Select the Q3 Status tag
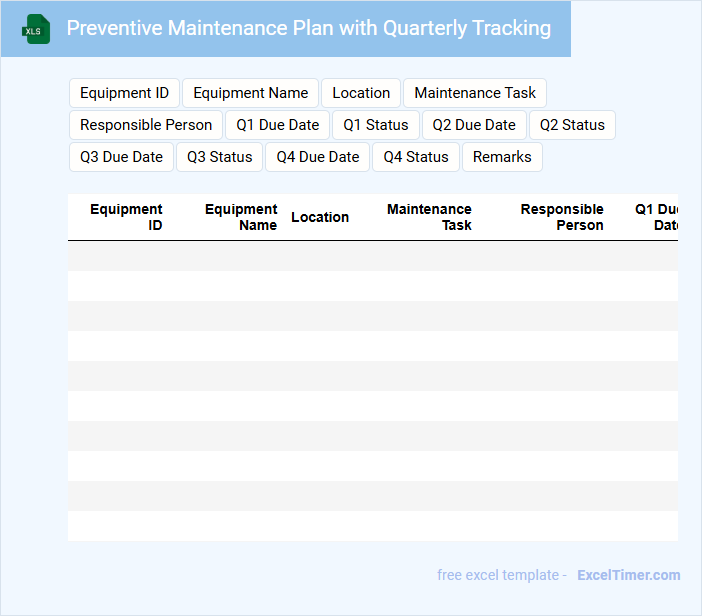This screenshot has width=702, height=616. pyautogui.click(x=219, y=157)
